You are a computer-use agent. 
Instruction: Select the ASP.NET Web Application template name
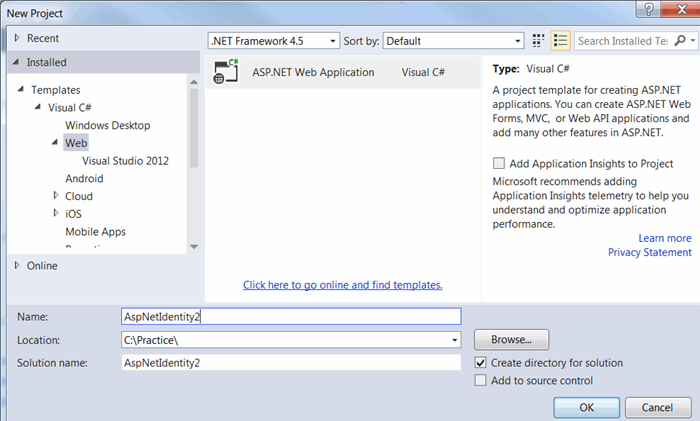[x=313, y=72]
